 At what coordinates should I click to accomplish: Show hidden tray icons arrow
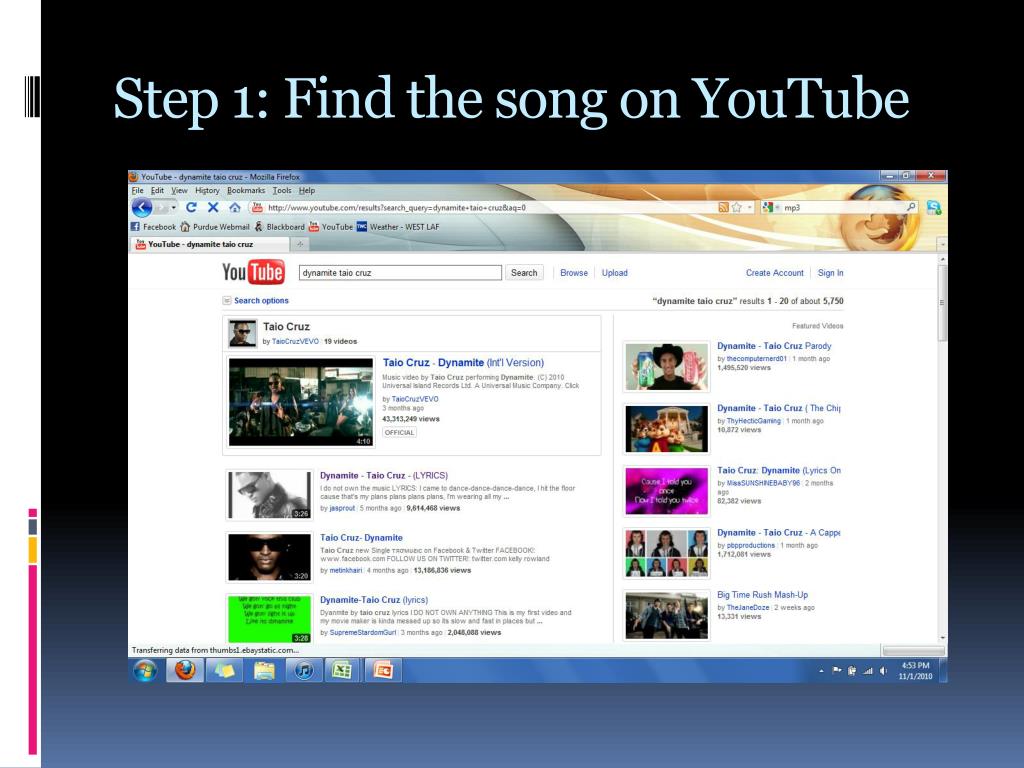(x=821, y=671)
